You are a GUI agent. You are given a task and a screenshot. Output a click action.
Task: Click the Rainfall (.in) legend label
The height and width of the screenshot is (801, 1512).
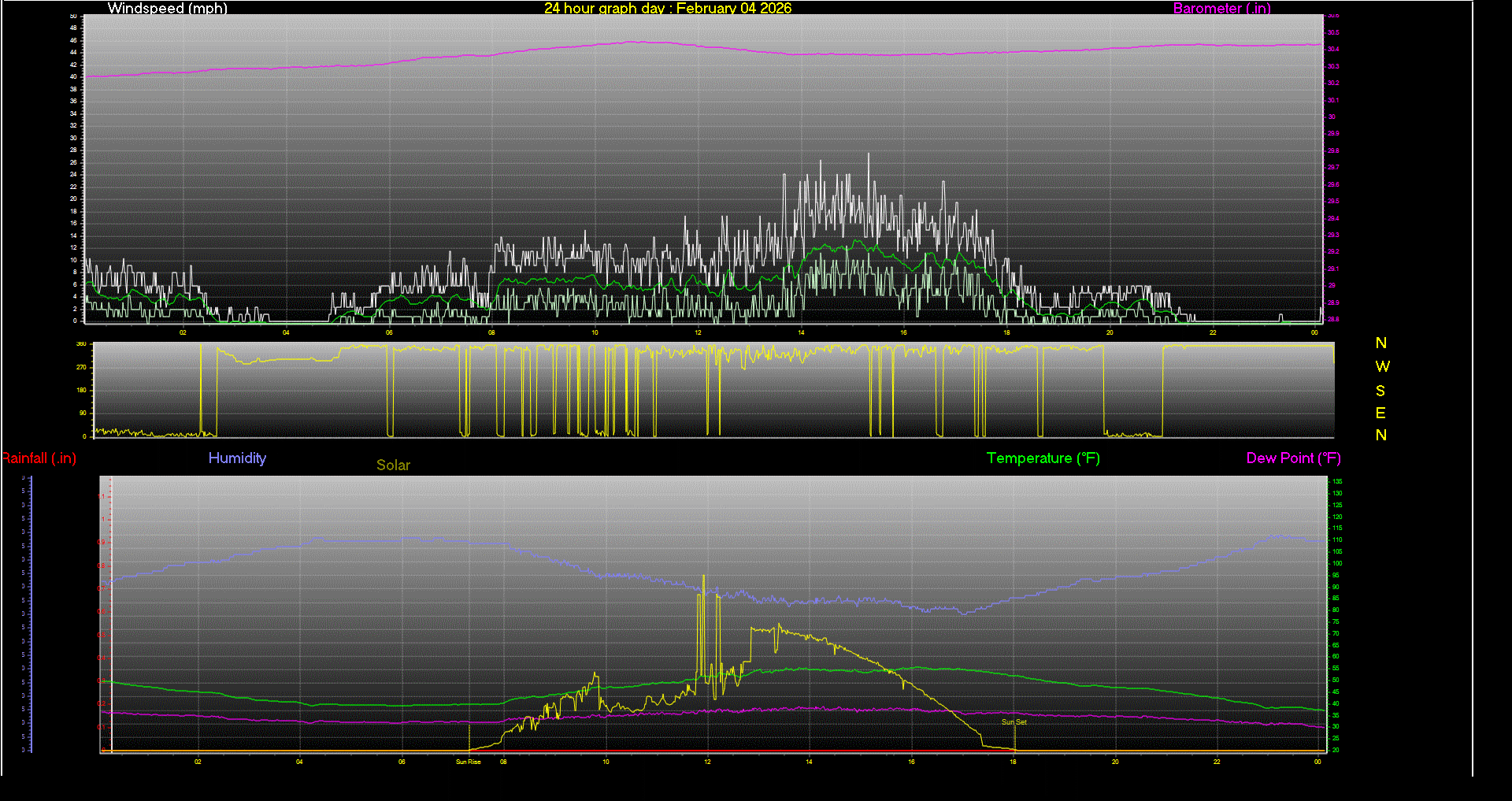click(x=39, y=458)
